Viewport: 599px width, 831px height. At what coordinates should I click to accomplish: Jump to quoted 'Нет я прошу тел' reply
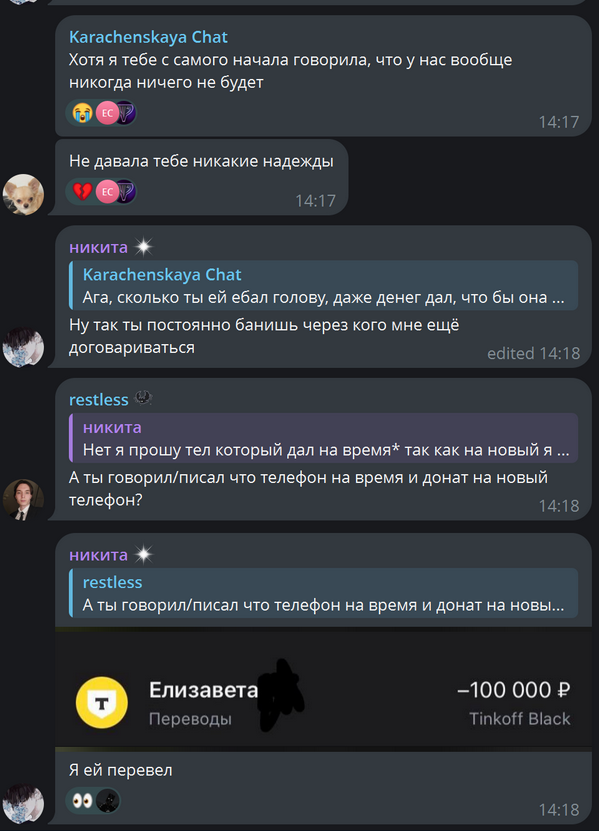(x=323, y=438)
